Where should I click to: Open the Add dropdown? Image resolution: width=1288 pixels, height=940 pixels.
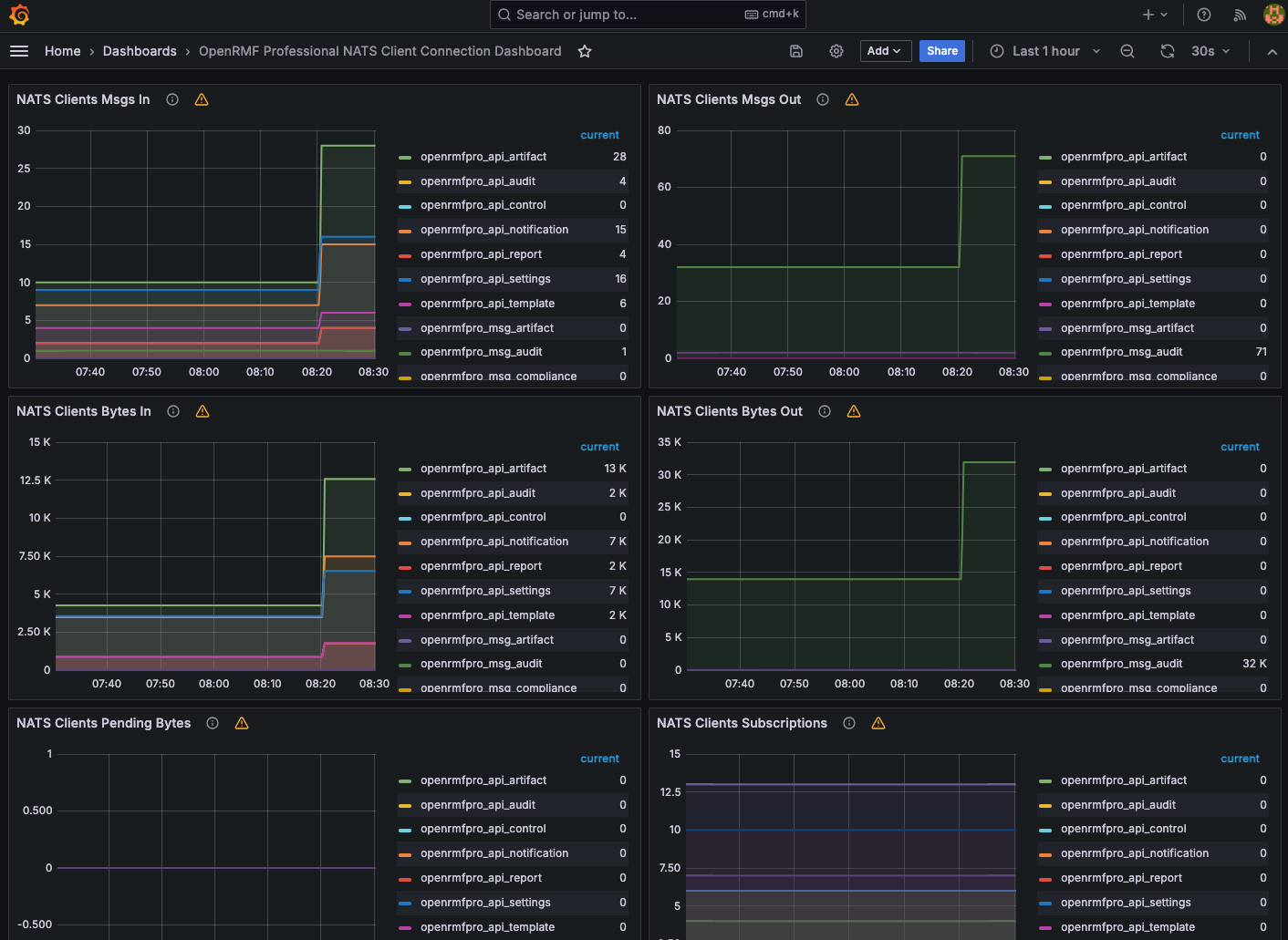tap(884, 51)
